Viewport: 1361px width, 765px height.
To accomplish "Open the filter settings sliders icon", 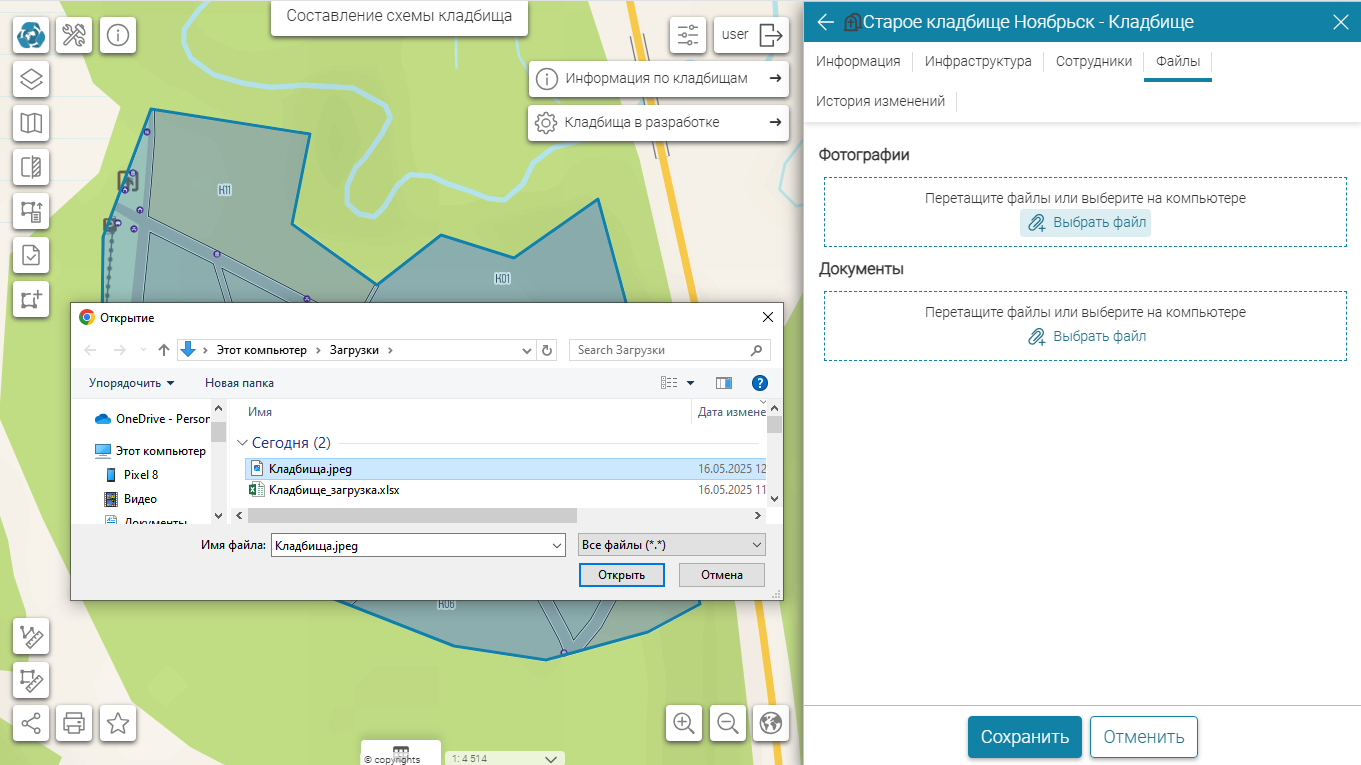I will click(x=688, y=35).
